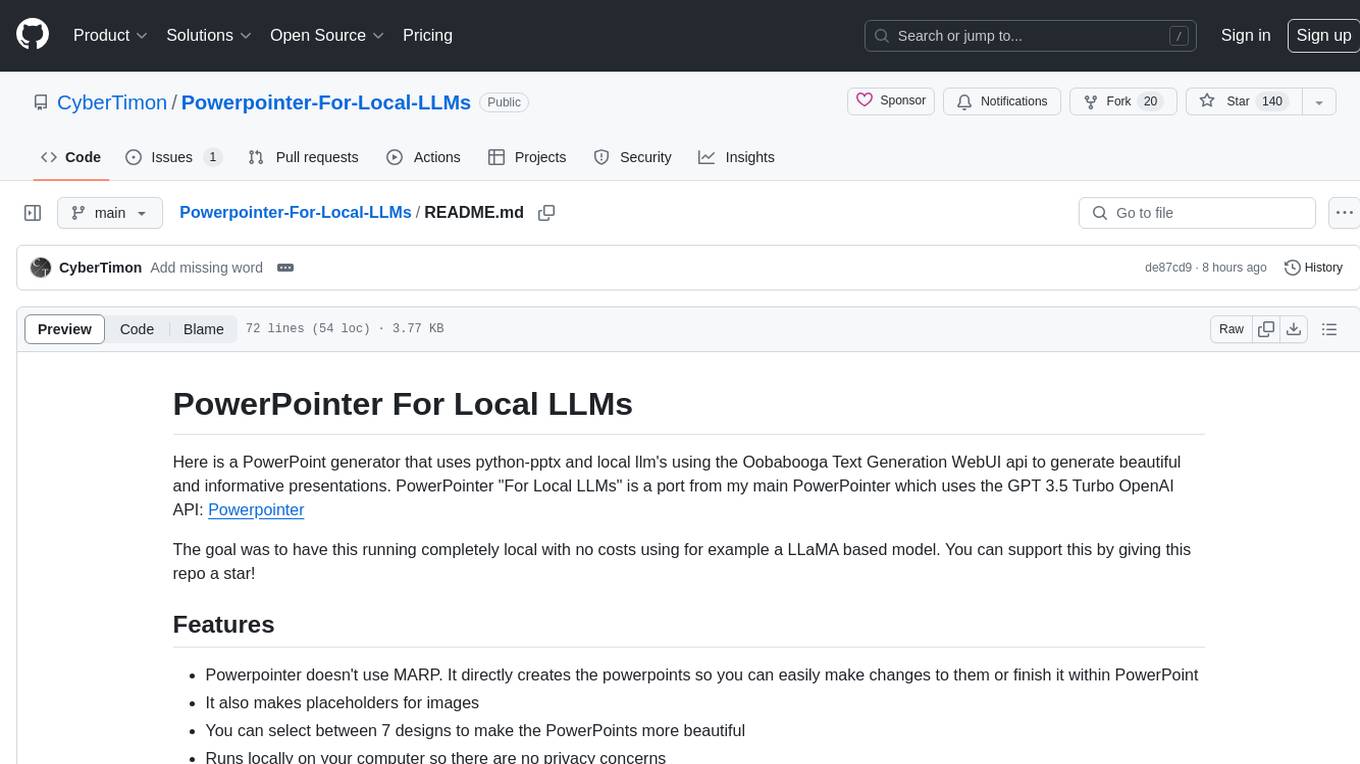Open breadcrumb Powerpointer-For-Local-LLMs folder link
1360x764 pixels.
point(295,212)
